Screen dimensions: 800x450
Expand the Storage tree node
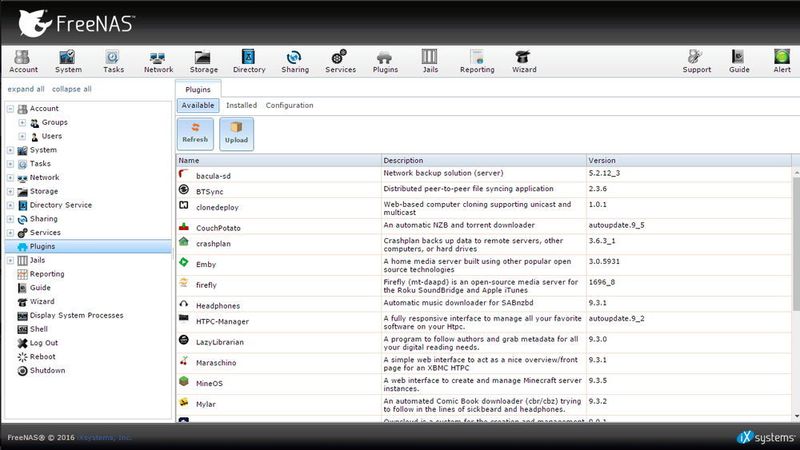[x=10, y=191]
